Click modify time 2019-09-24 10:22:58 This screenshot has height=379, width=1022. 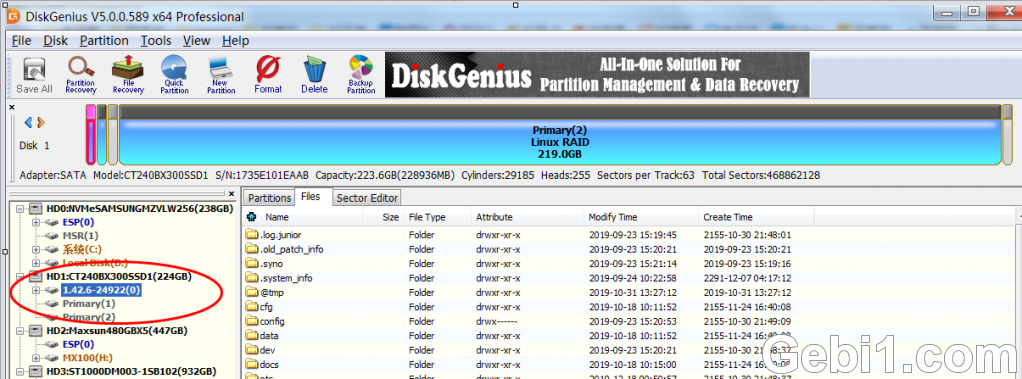click(633, 278)
